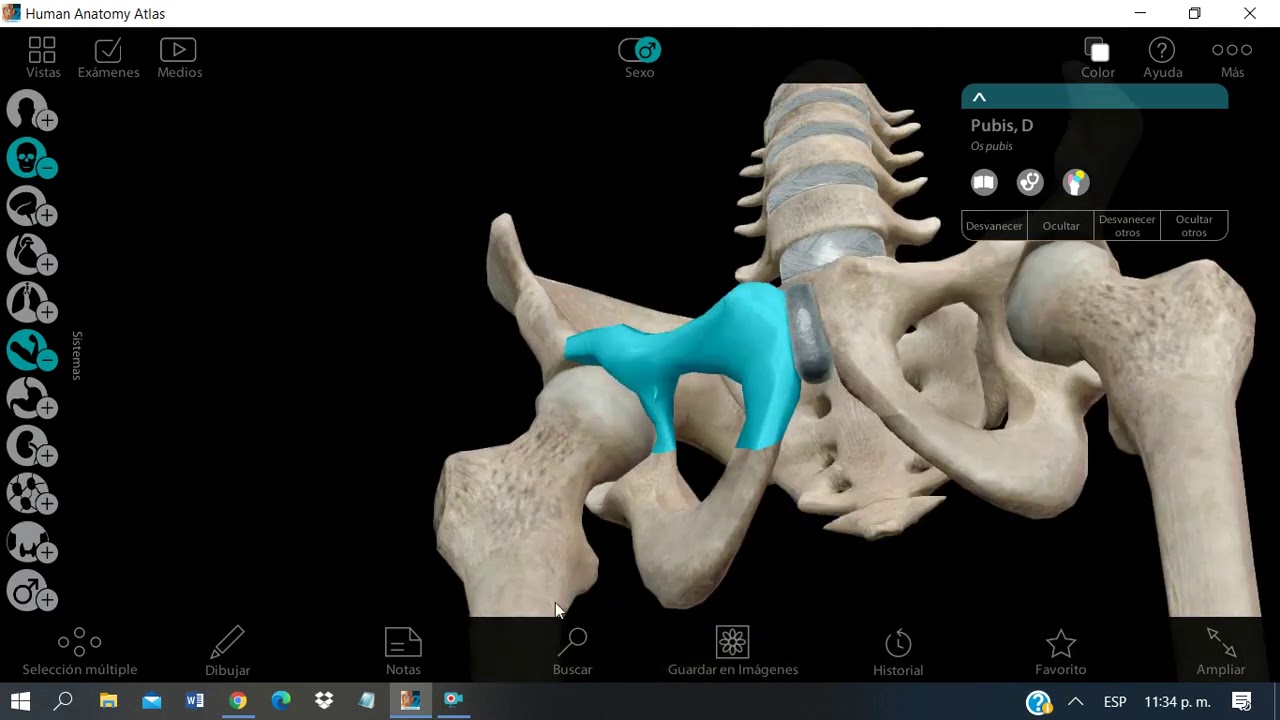Click Guardar en Imágenes
Screen dimensions: 1280x720
click(x=733, y=651)
